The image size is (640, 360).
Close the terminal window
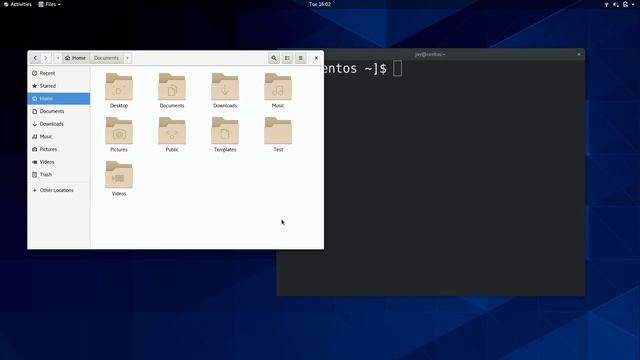(579, 54)
